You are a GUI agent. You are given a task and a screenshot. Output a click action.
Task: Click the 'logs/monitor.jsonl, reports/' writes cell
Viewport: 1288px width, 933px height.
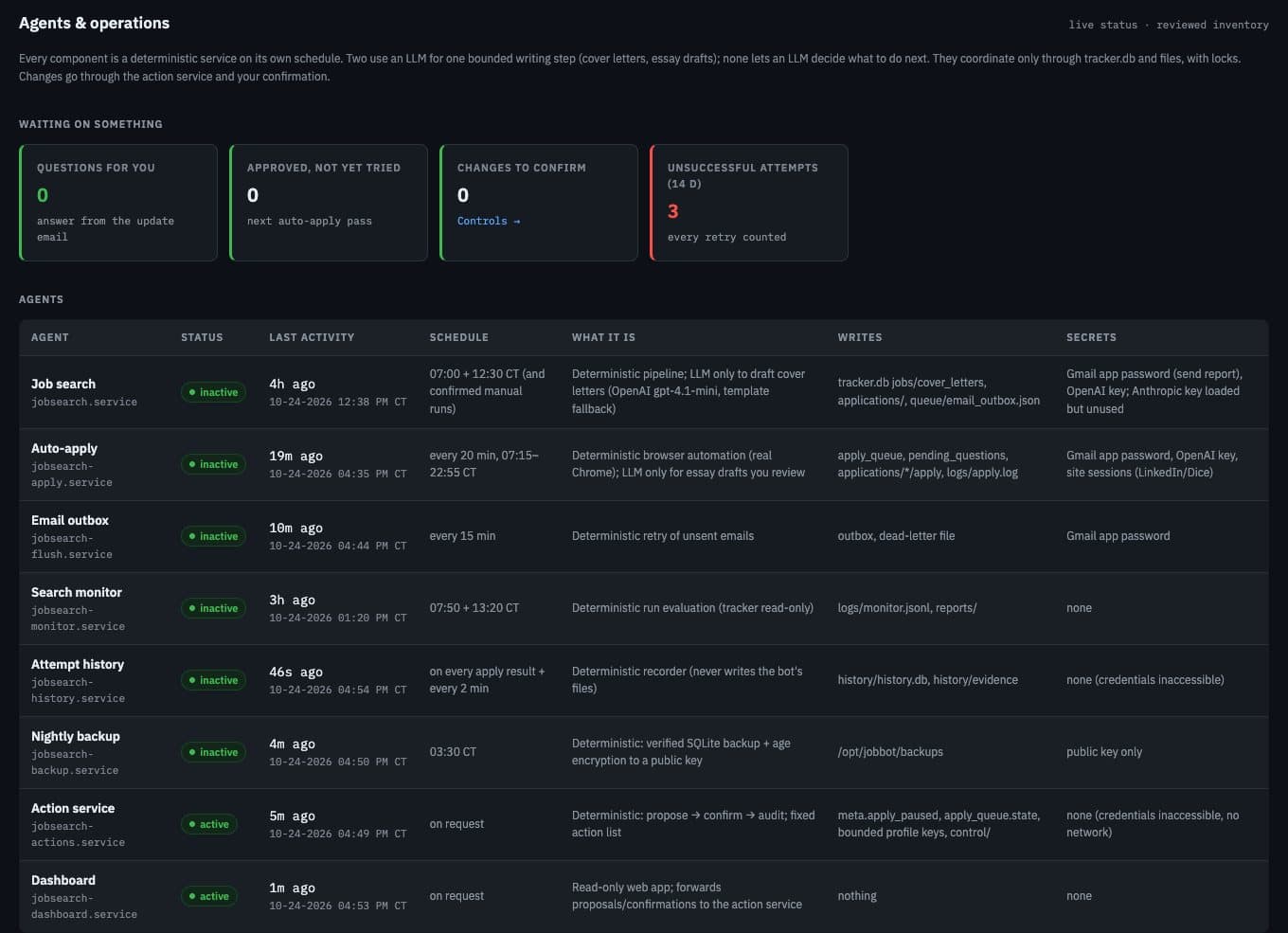[x=907, y=608]
